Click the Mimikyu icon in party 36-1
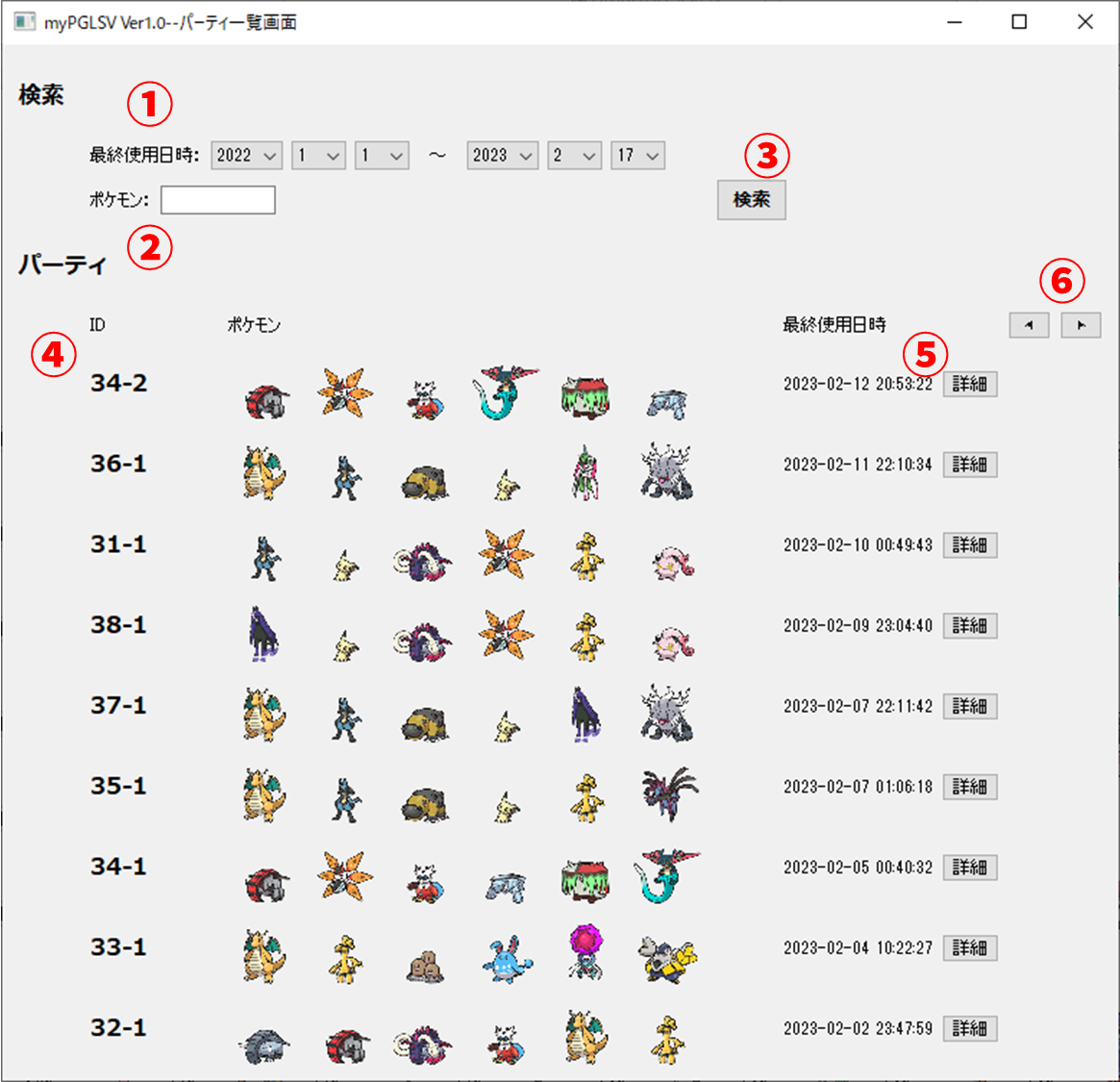The image size is (1120, 1082). (x=507, y=485)
